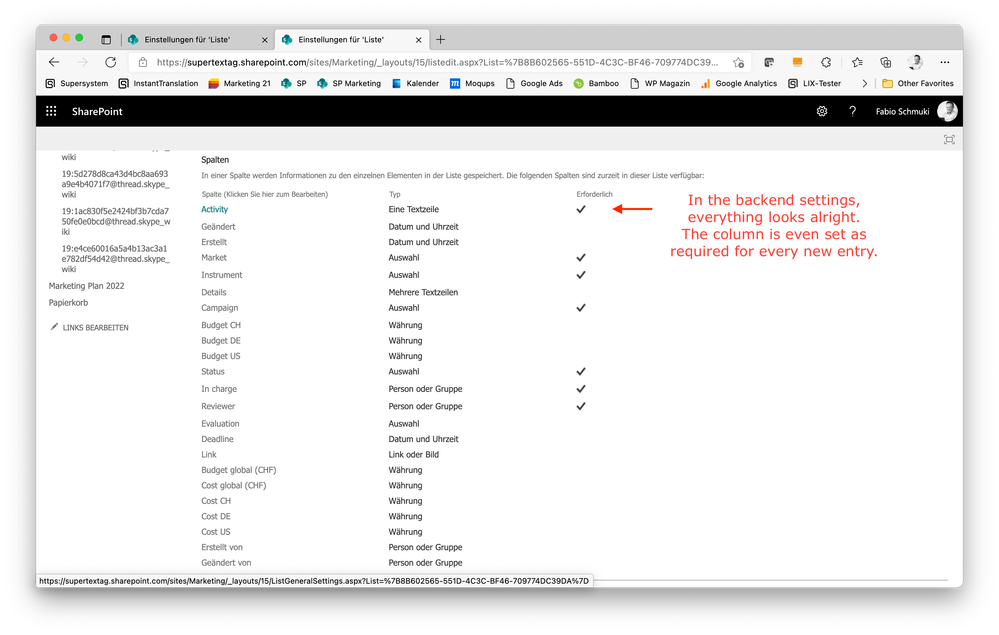Open the Moqups bookmark

(472, 83)
